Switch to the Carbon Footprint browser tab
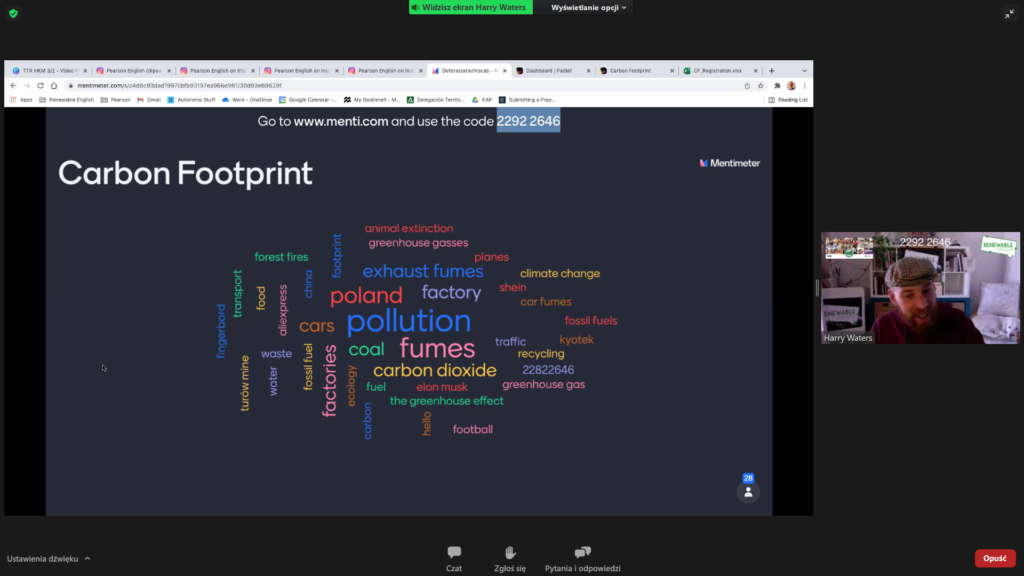The width and height of the screenshot is (1024, 576). click(632, 71)
